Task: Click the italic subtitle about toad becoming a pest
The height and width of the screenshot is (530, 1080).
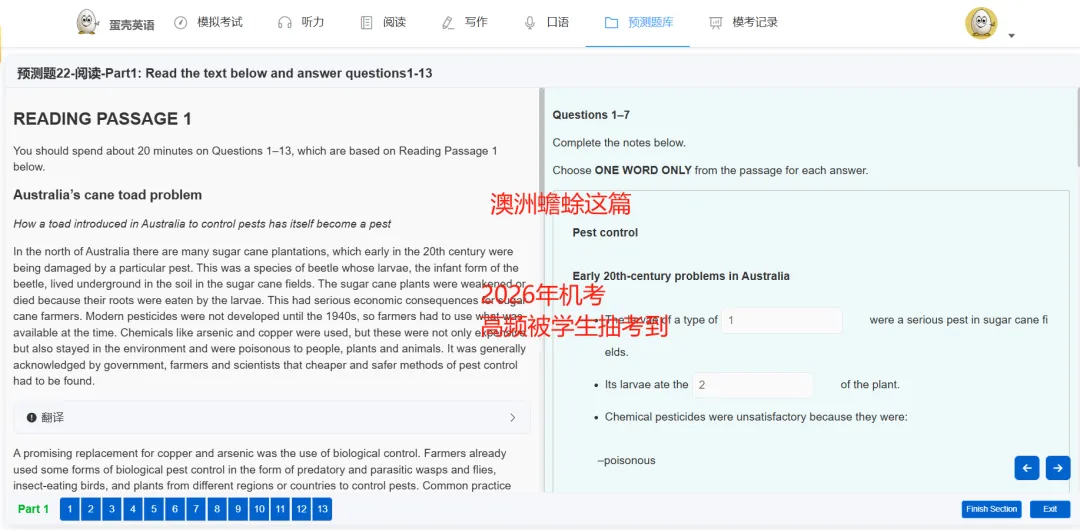Action: coord(202,224)
